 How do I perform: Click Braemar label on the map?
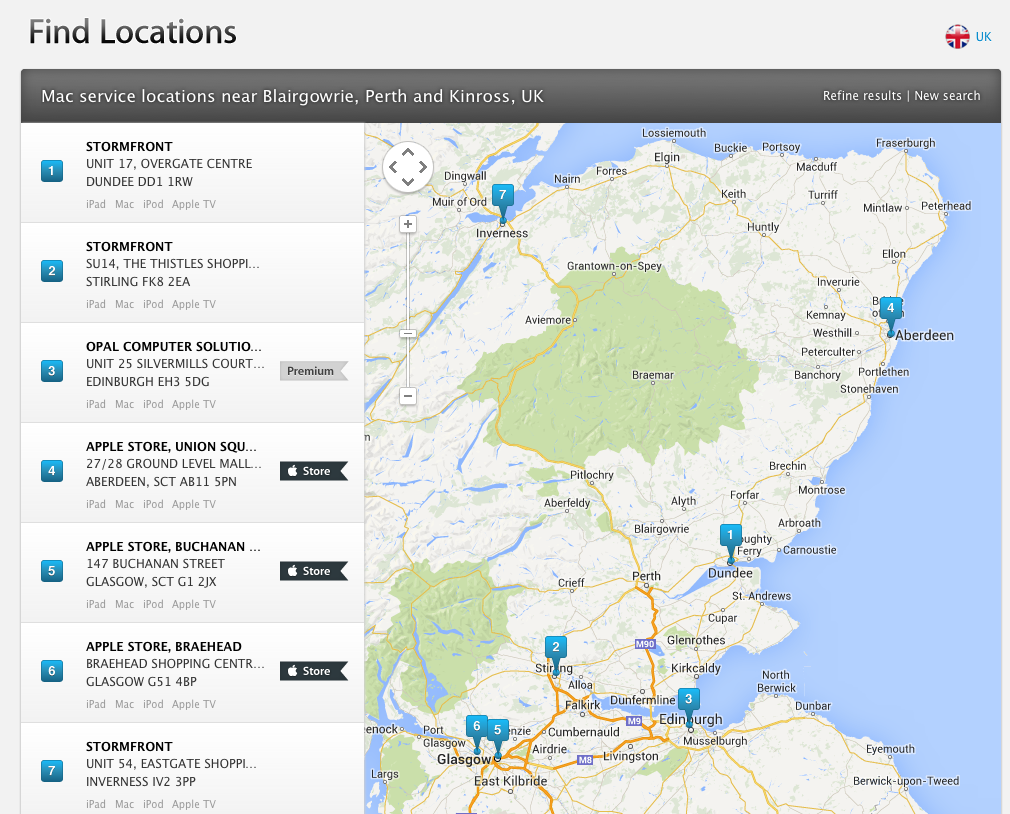(653, 375)
